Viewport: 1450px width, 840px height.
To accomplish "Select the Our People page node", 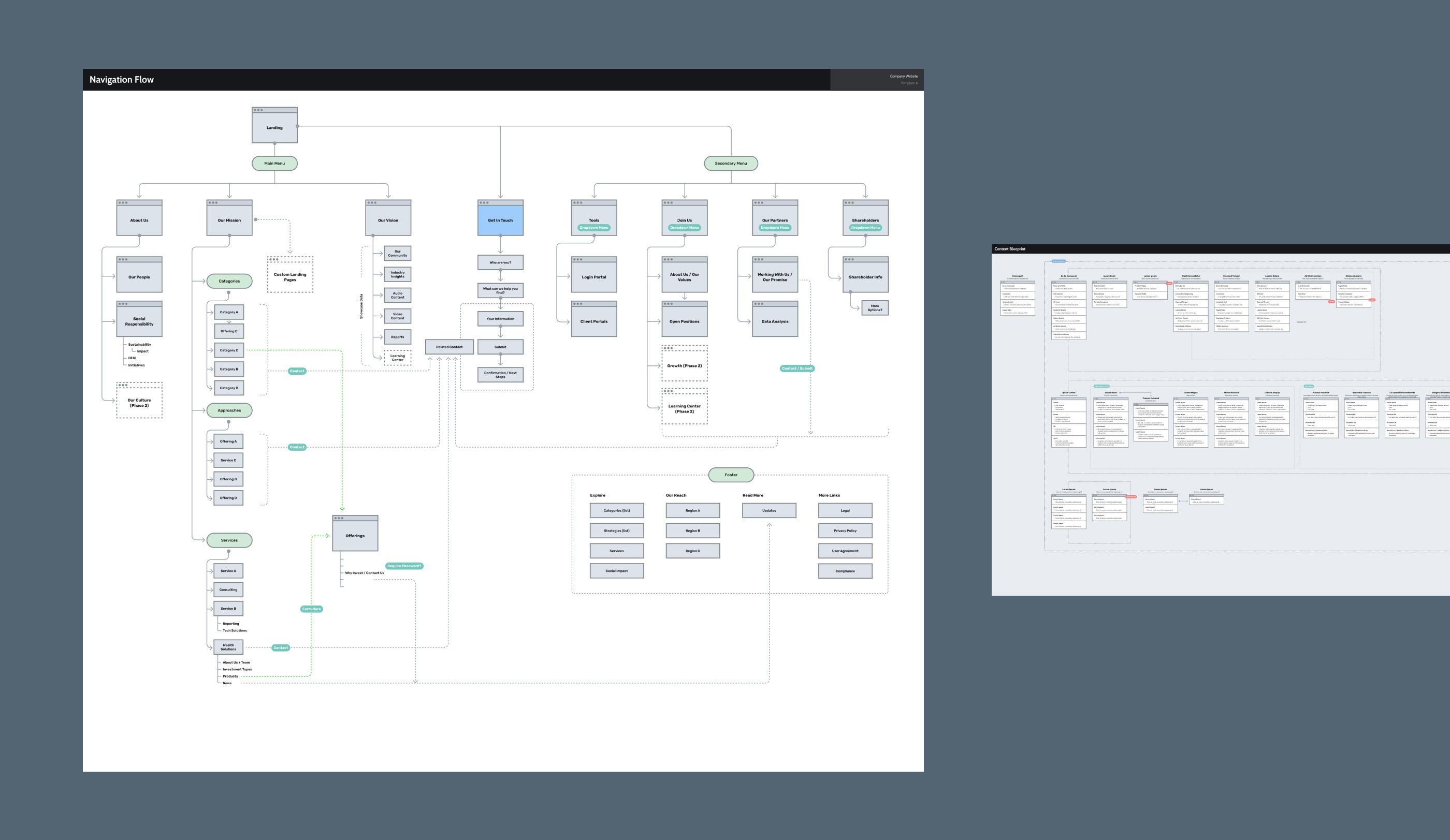I will 139,276.
